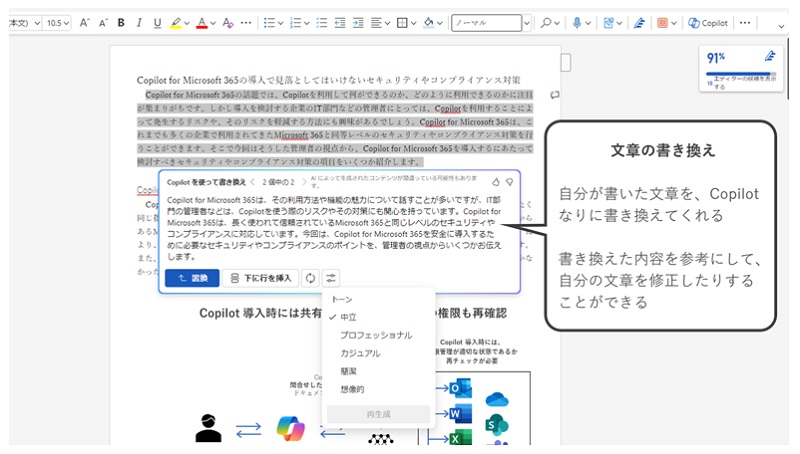This screenshot has height=454, width=800.
Task: Open the Editor pen icon in the toolbar
Action: point(639,23)
